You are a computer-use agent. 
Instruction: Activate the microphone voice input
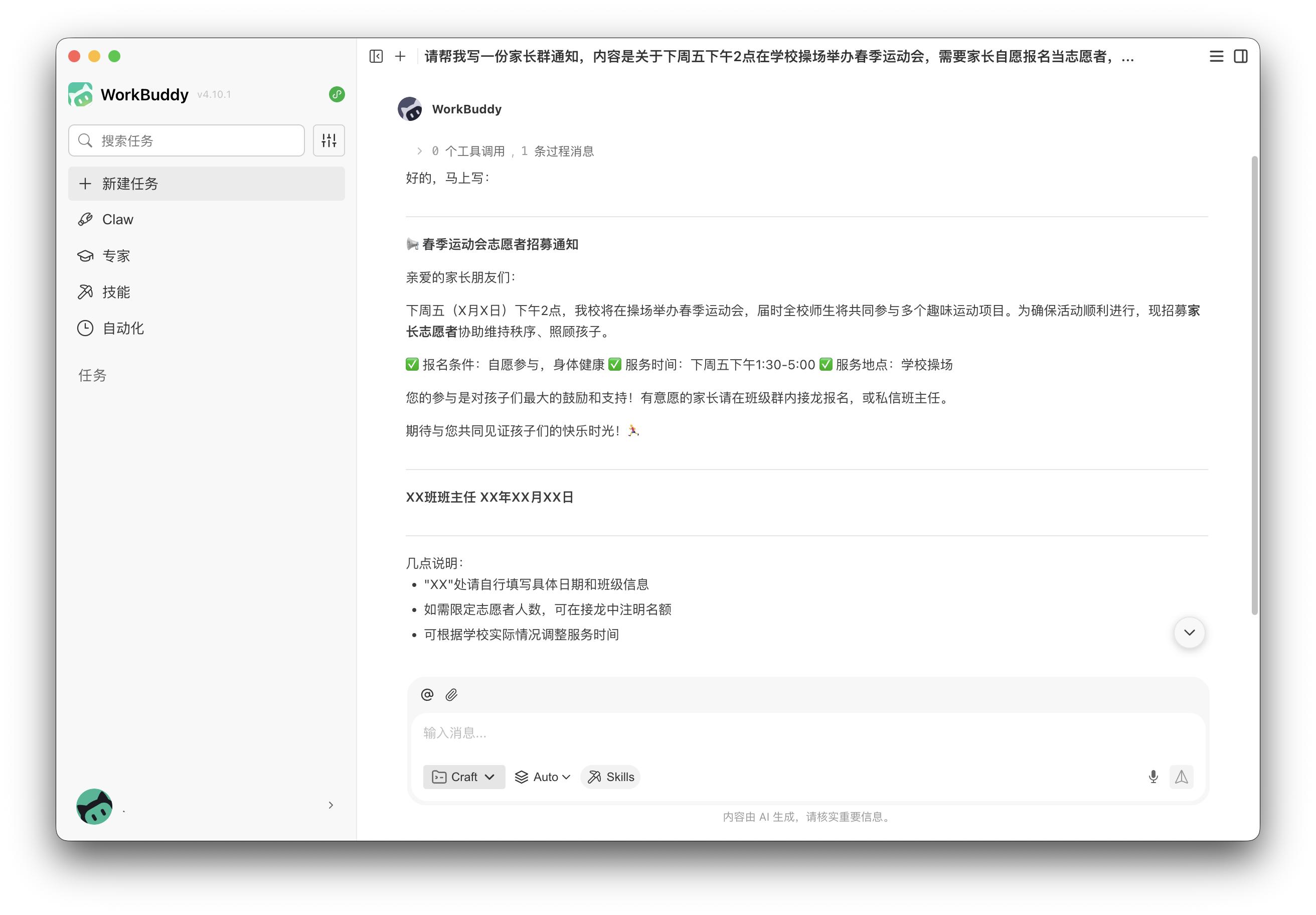1153,777
